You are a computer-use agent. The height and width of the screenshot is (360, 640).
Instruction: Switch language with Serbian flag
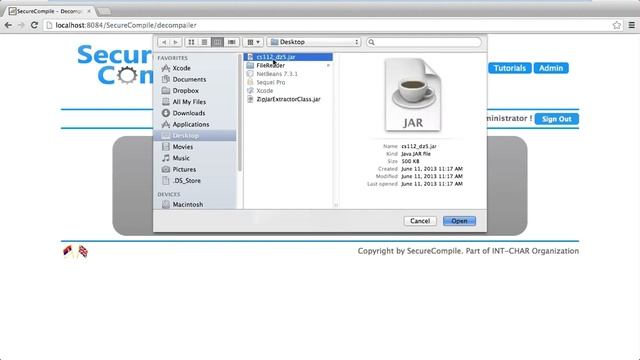[x=68, y=251]
